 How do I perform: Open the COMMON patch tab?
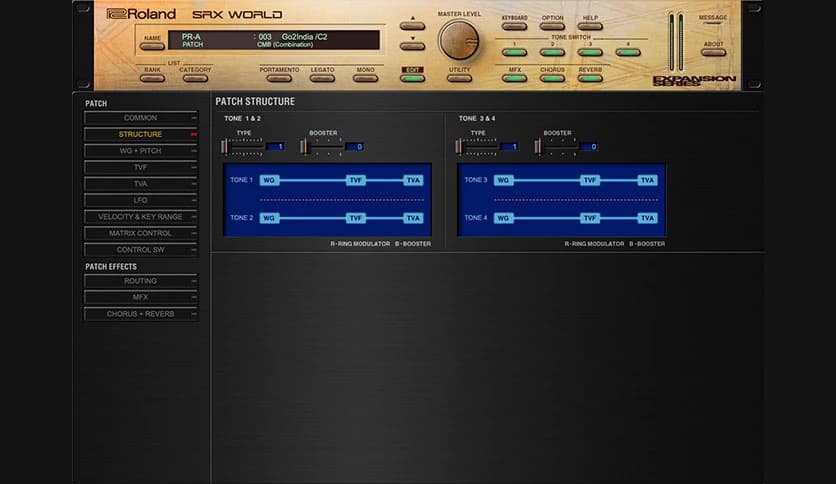click(x=141, y=118)
